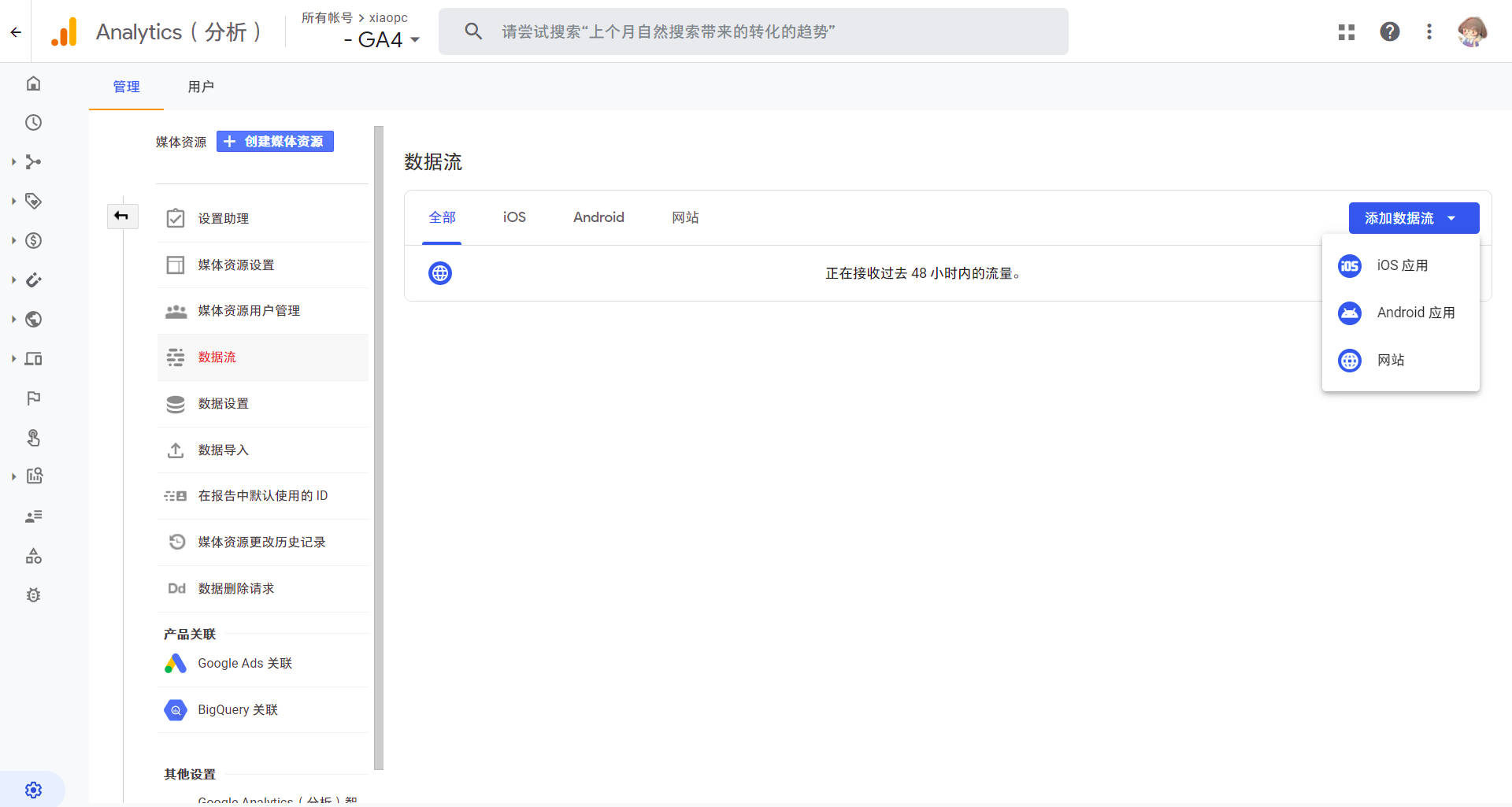Open Google Ads 关联
The image size is (1512, 807).
pyautogui.click(x=263, y=664)
